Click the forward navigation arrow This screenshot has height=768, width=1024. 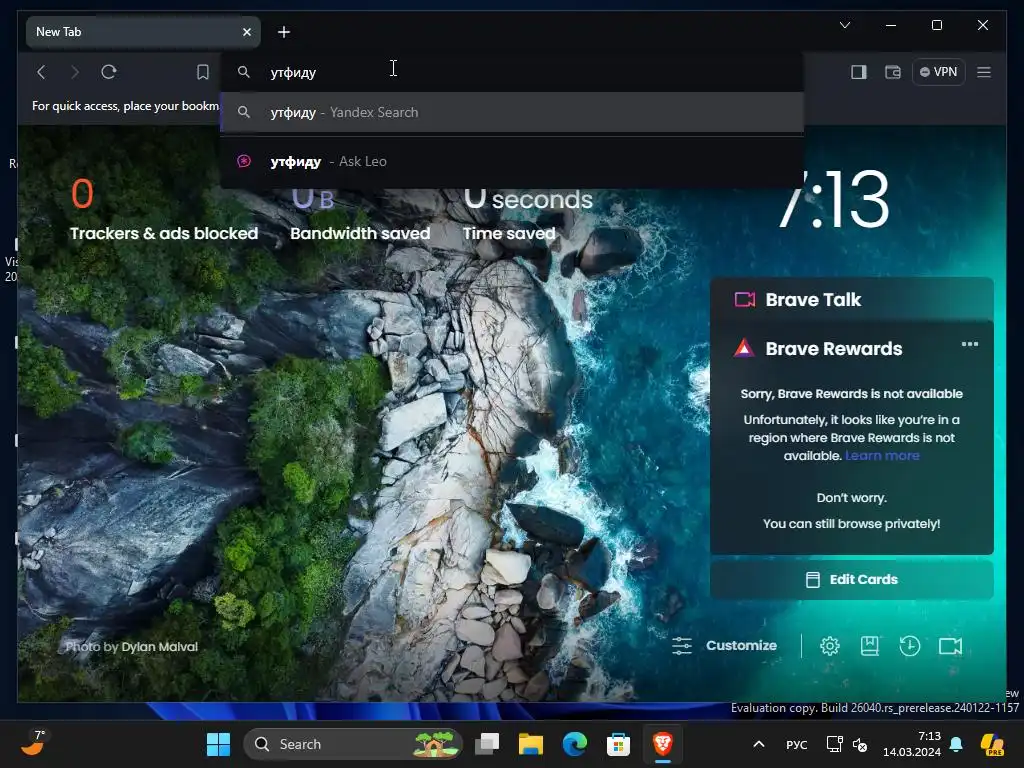coord(74,72)
